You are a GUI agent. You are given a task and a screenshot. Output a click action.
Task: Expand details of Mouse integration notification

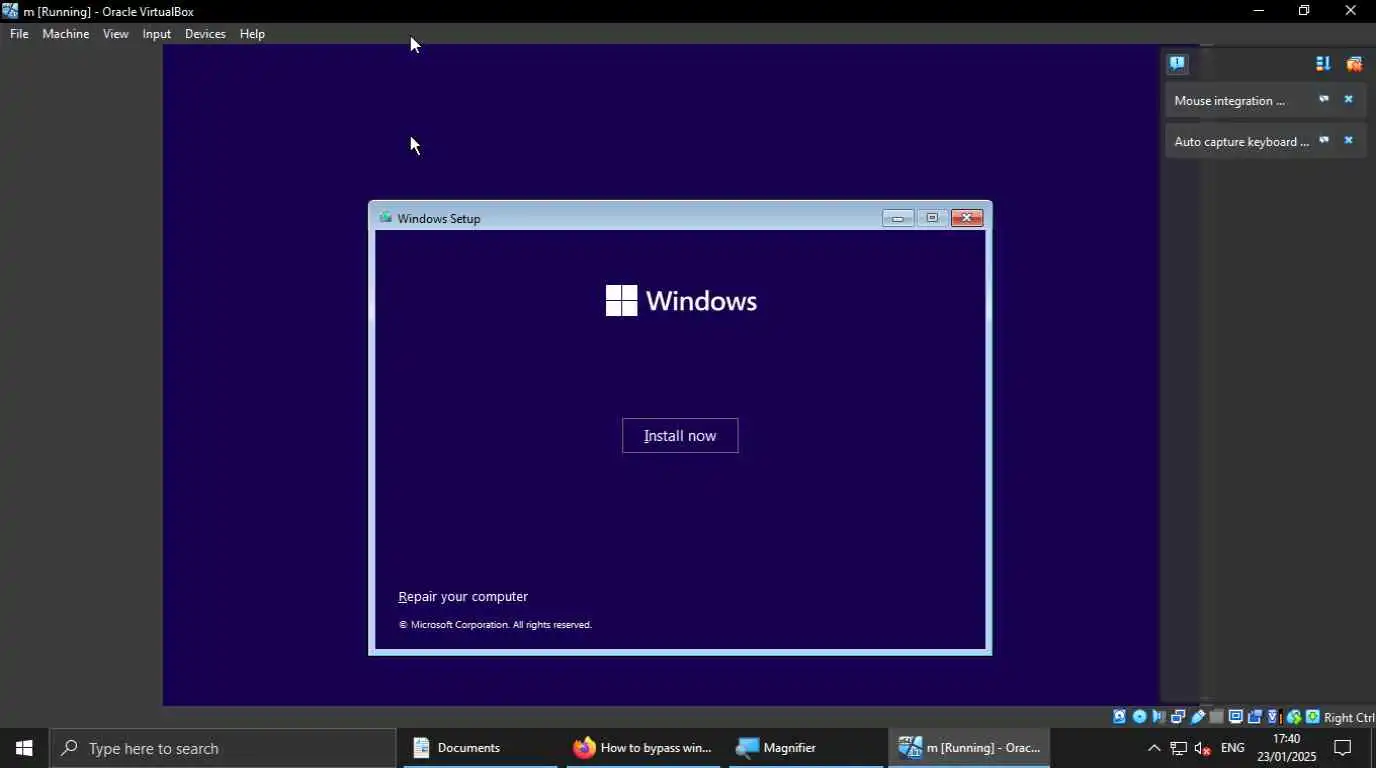(x=1324, y=100)
